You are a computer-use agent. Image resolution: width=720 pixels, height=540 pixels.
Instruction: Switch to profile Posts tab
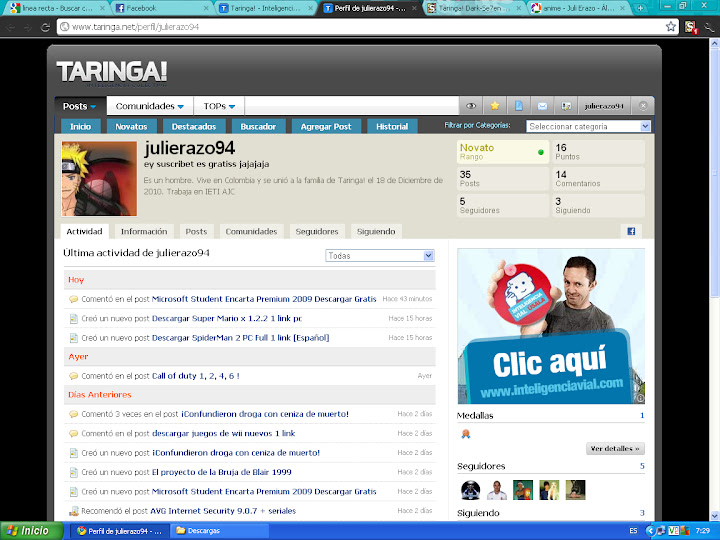(196, 231)
